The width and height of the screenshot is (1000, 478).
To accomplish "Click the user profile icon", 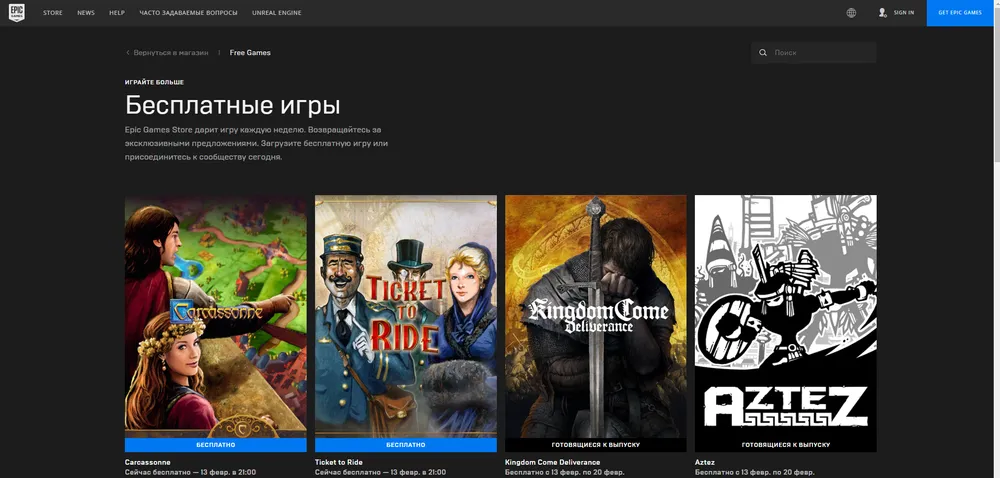I will 882,13.
